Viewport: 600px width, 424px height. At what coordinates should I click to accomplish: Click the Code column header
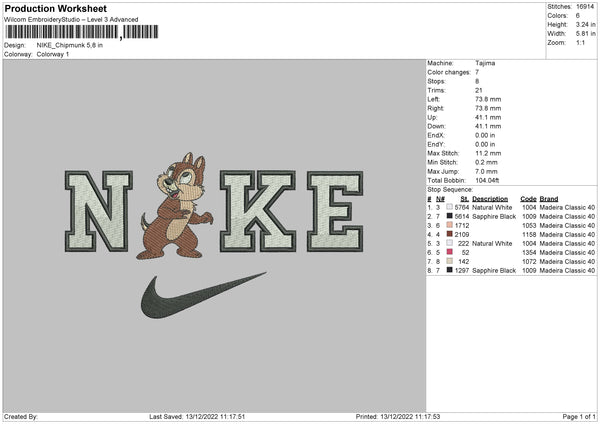(528, 199)
